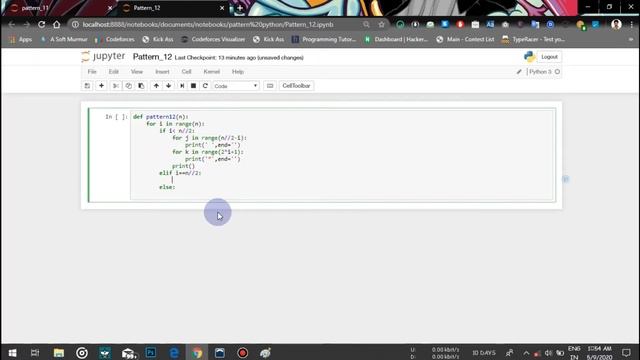
Task: Click the edit pencil icon near kernel name
Action: click(519, 72)
